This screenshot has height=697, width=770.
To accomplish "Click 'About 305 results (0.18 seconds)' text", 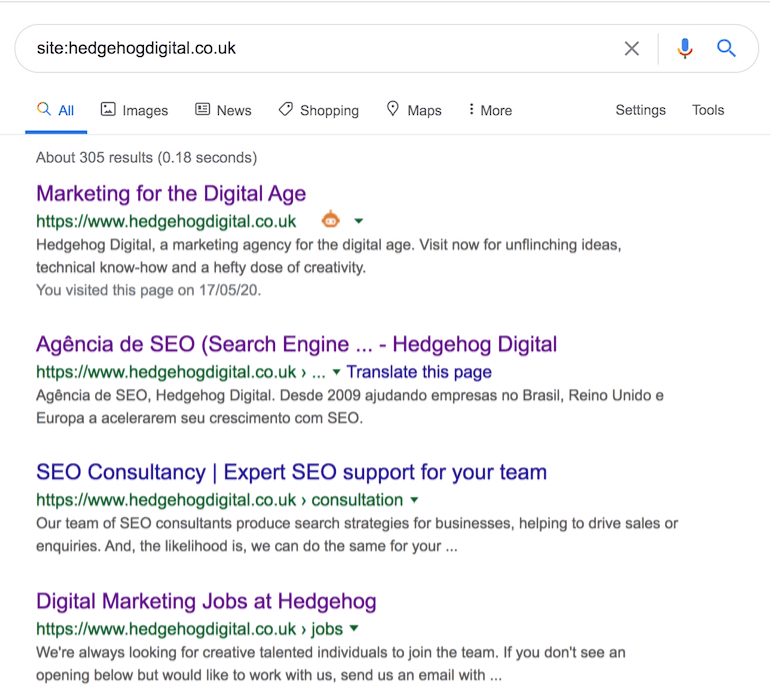I will coord(146,158).
